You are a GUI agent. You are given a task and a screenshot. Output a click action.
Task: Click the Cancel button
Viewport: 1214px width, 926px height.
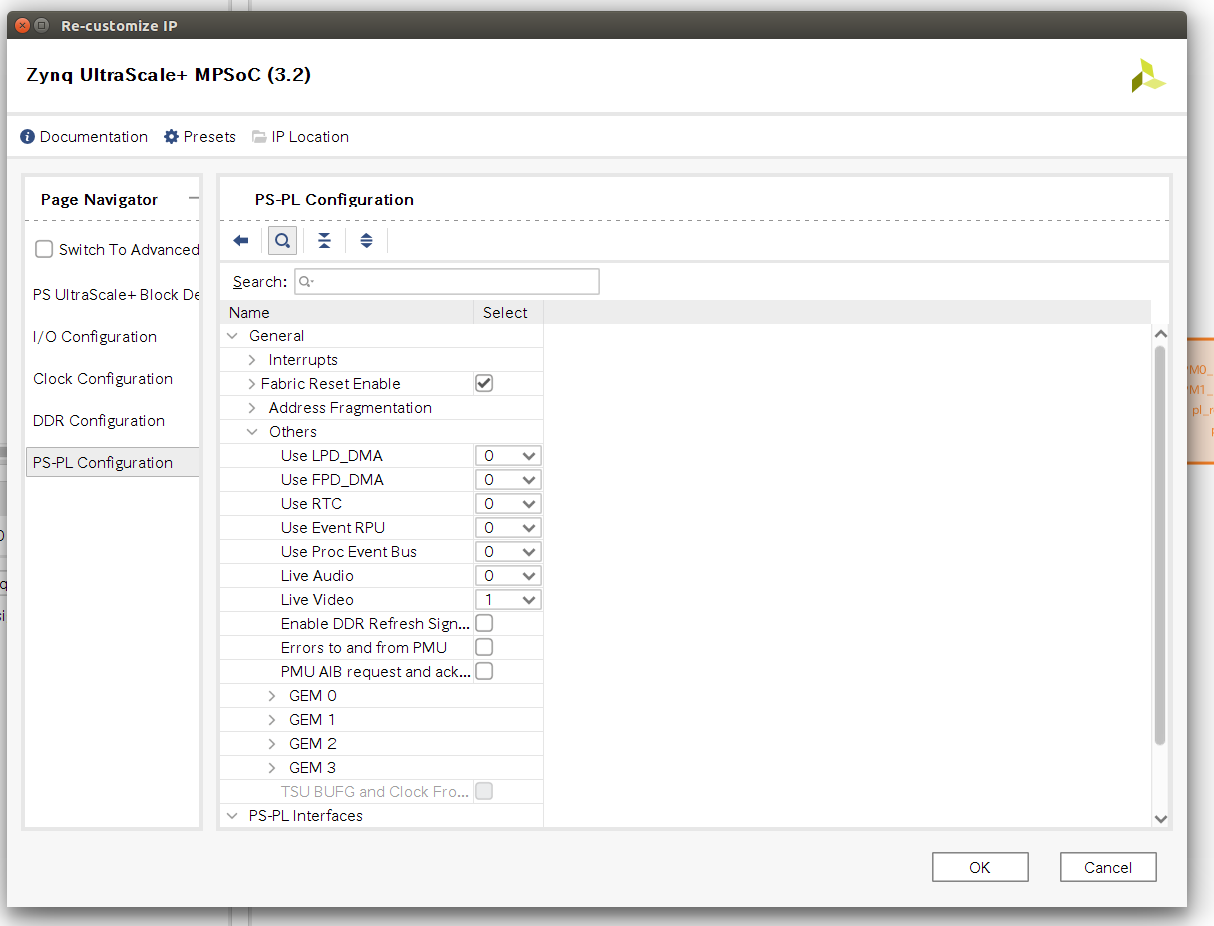(1108, 867)
